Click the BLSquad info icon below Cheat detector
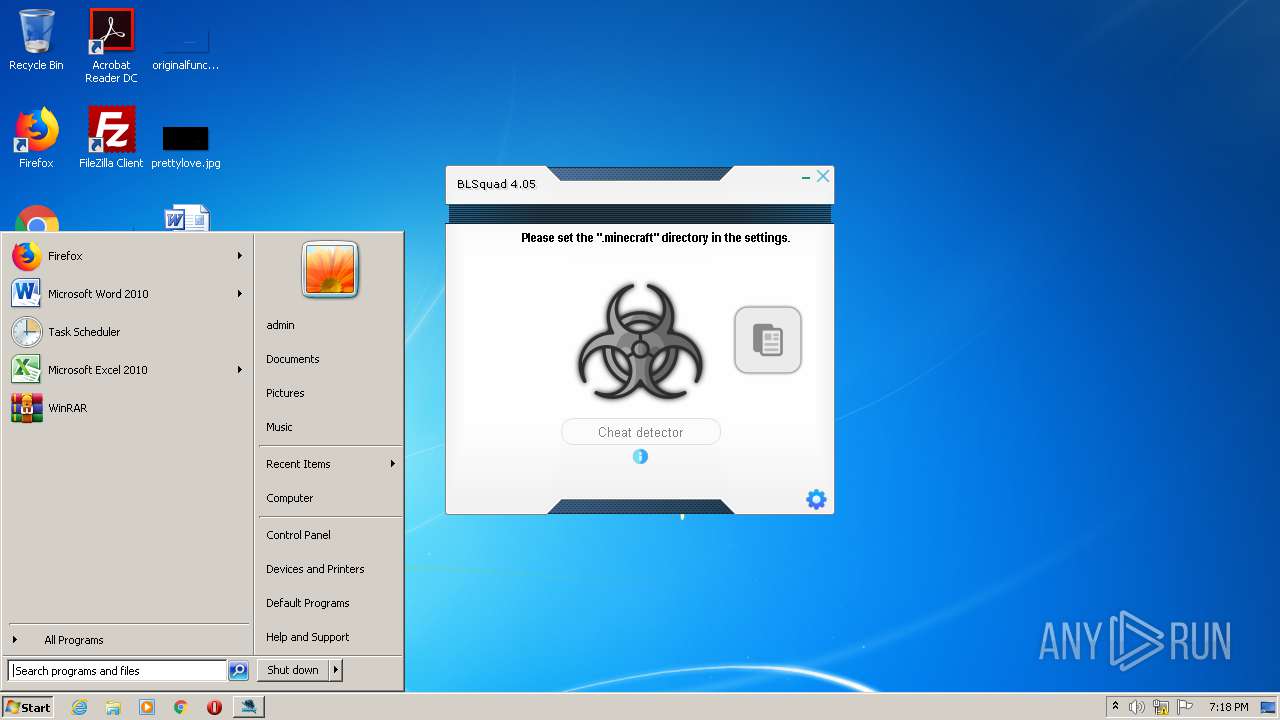 (x=640, y=456)
